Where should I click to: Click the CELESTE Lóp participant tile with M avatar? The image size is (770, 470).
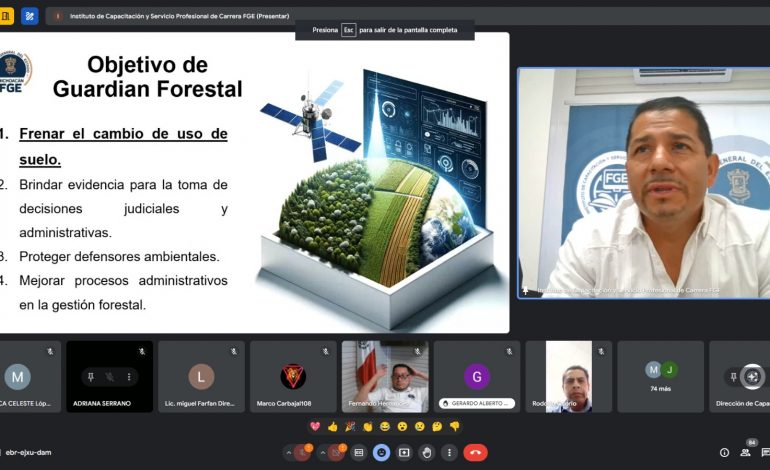click(x=29, y=377)
